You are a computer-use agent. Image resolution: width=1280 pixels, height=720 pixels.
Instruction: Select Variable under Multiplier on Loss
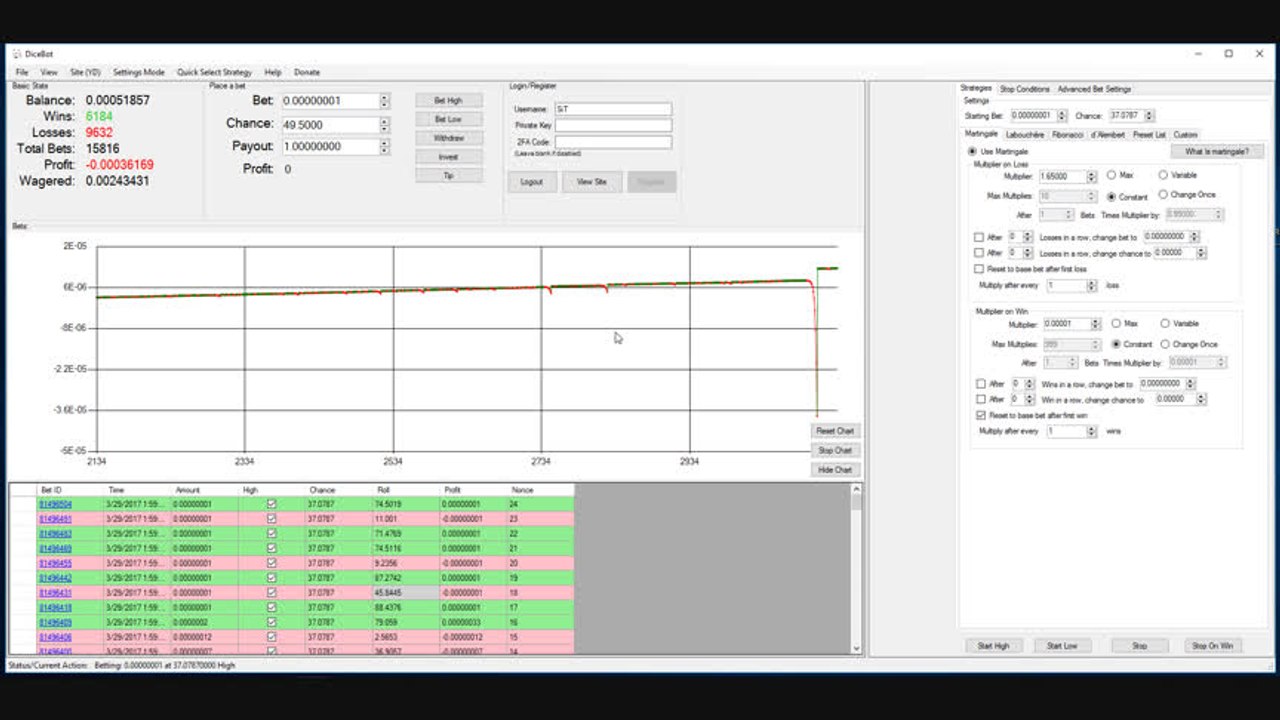[x=1163, y=176]
